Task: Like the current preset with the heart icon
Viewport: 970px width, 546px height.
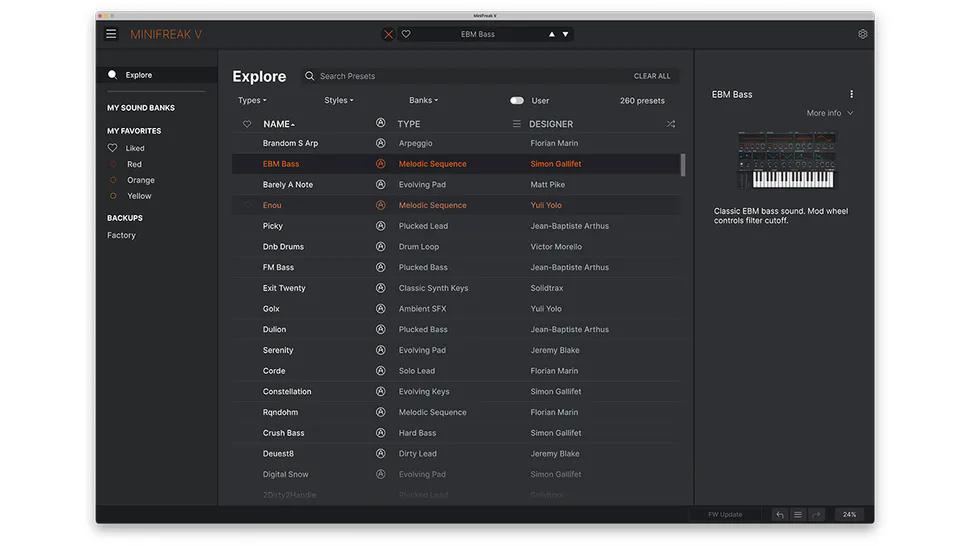Action: [x=406, y=34]
